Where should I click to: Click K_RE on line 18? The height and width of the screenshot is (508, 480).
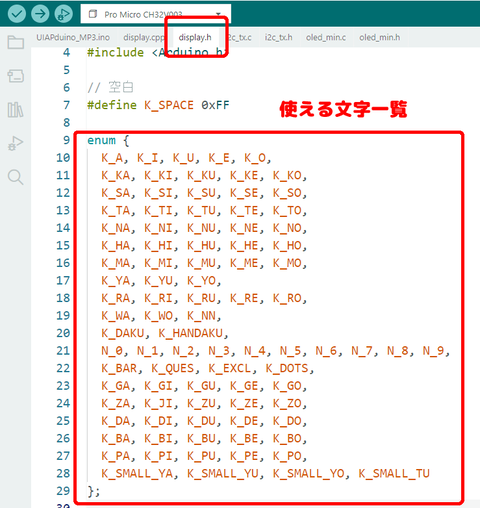click(244, 298)
